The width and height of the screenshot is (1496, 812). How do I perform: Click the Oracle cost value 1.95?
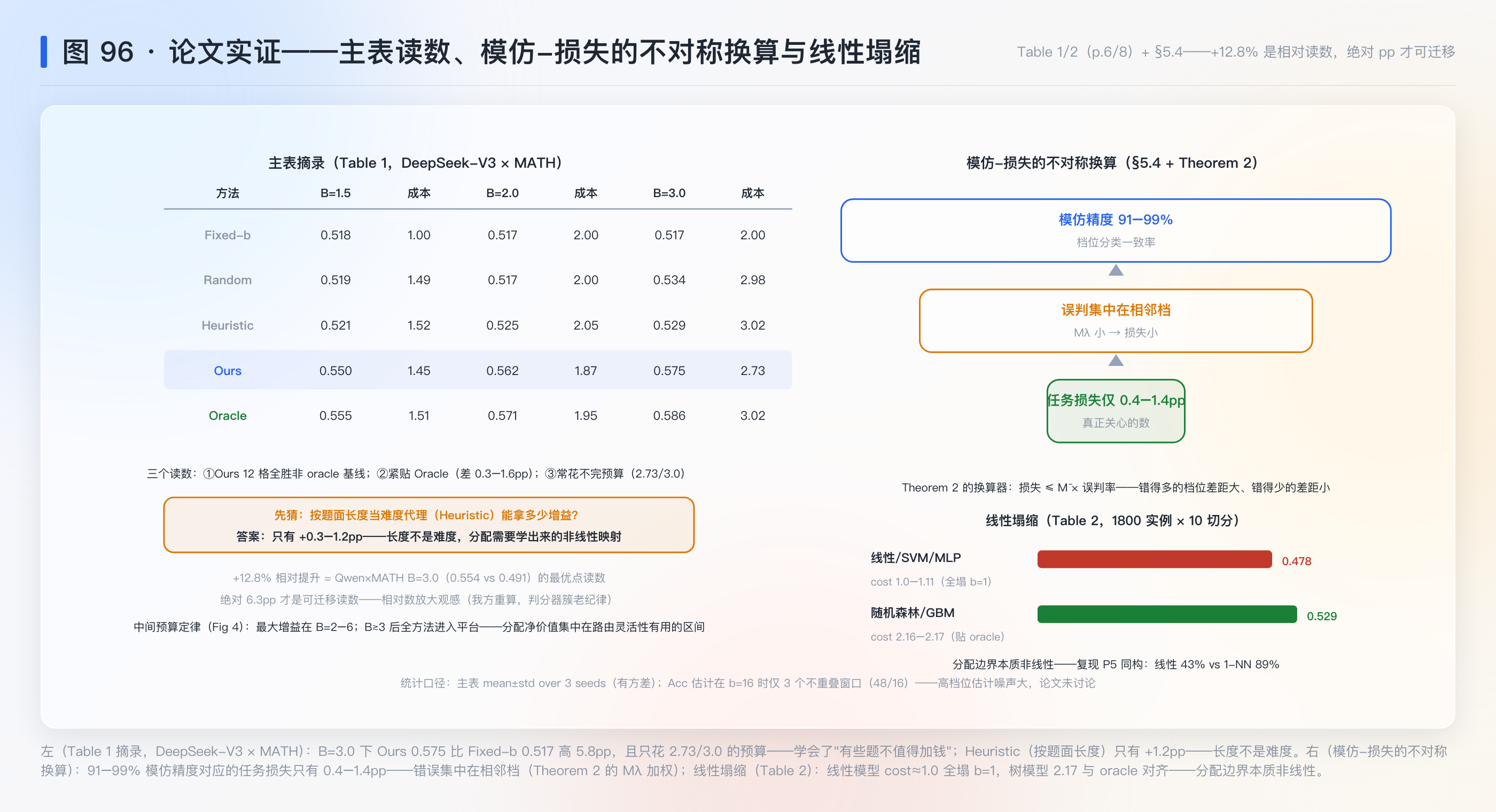(x=586, y=415)
